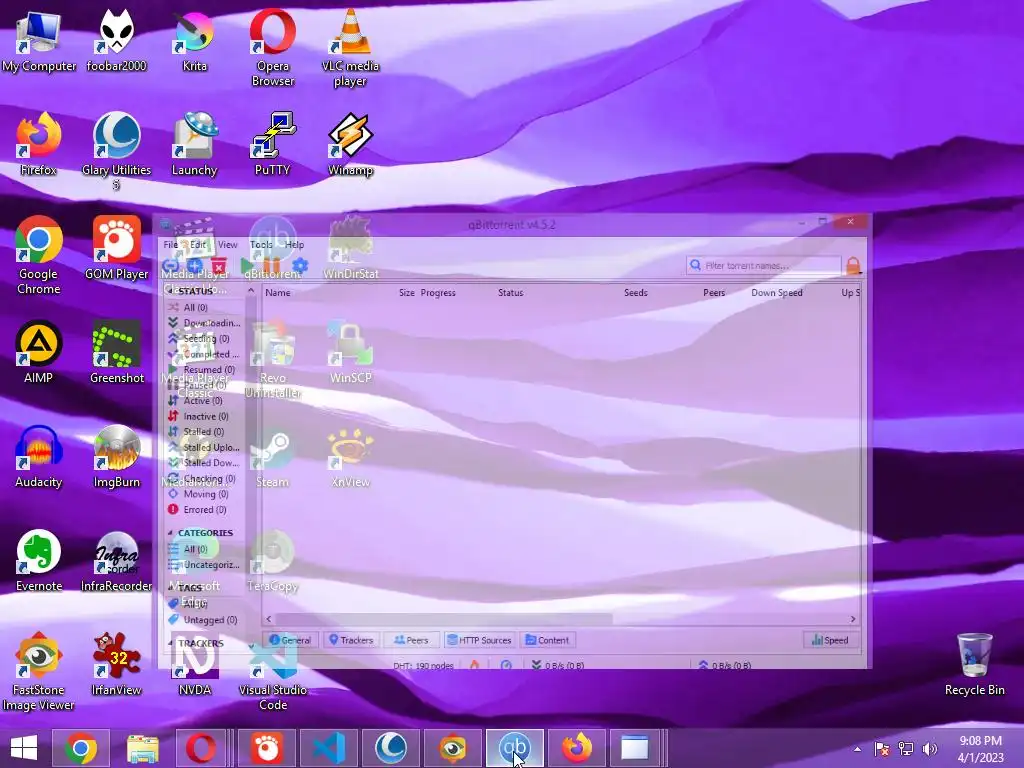Image resolution: width=1024 pixels, height=768 pixels.
Task: Toggle the orange lock icon in qBittorrent
Action: [x=853, y=265]
